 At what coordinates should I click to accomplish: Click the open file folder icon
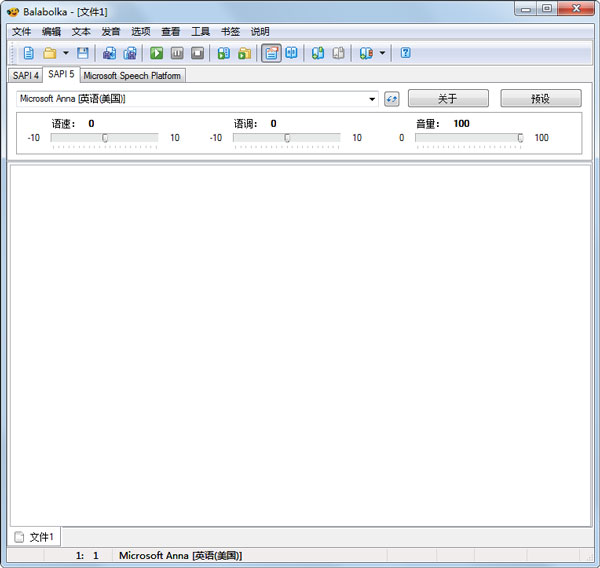(x=49, y=53)
